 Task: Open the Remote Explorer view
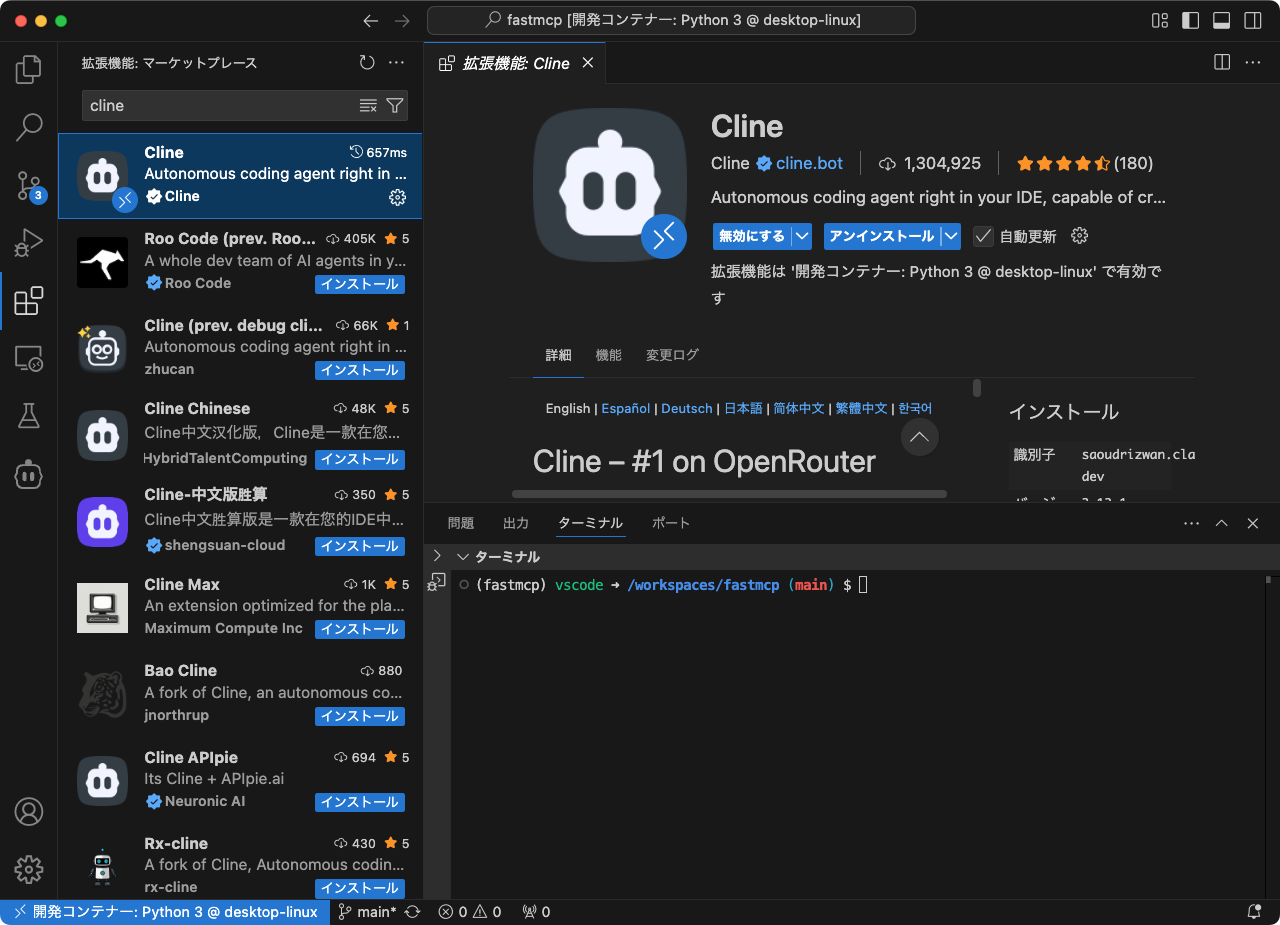[28, 358]
